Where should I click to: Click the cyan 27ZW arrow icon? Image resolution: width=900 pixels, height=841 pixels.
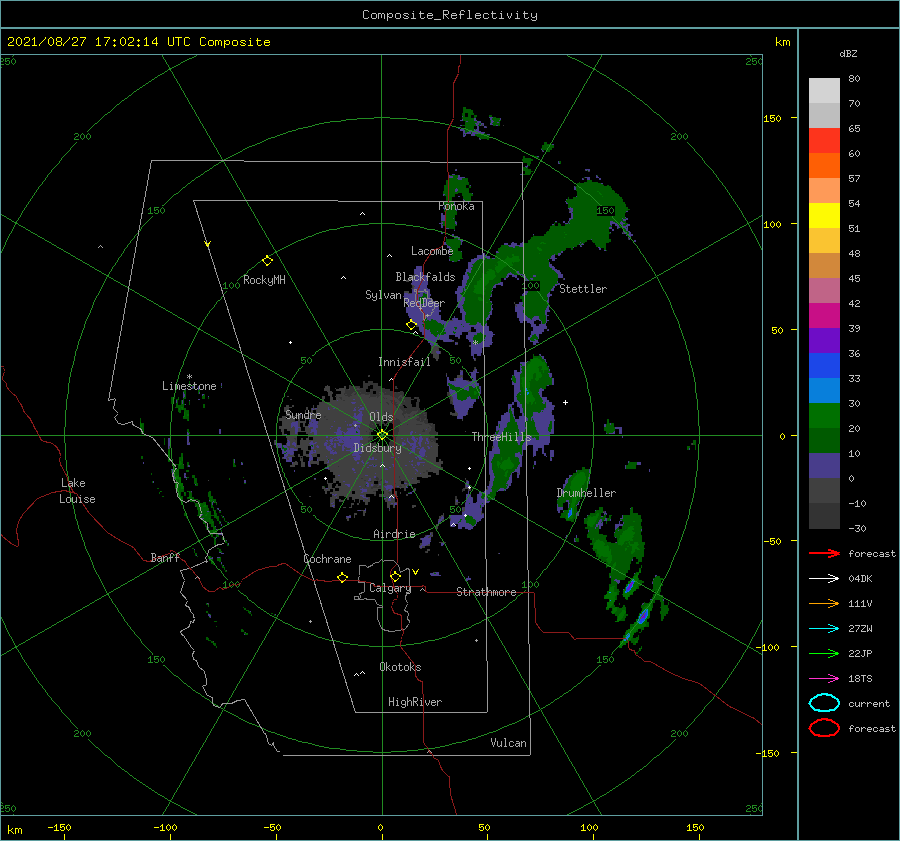[824, 629]
